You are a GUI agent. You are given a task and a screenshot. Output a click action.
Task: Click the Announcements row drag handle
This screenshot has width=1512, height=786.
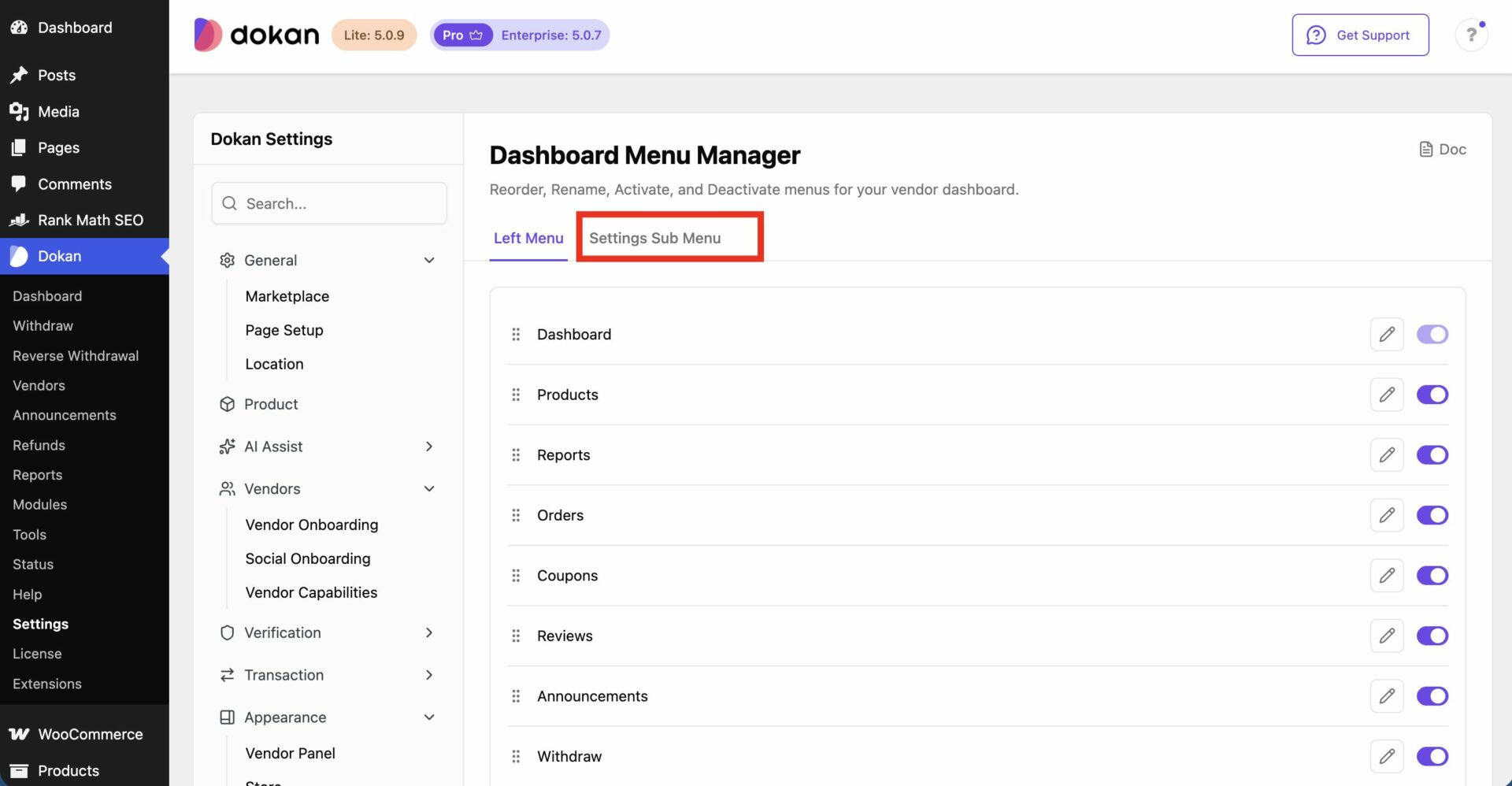click(516, 696)
